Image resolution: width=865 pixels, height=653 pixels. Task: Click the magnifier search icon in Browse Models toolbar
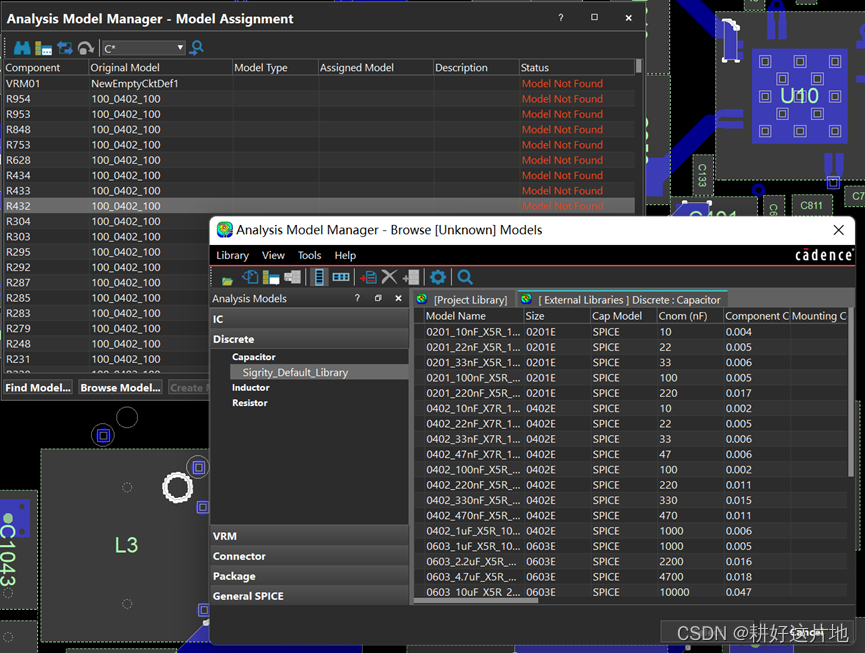[465, 277]
